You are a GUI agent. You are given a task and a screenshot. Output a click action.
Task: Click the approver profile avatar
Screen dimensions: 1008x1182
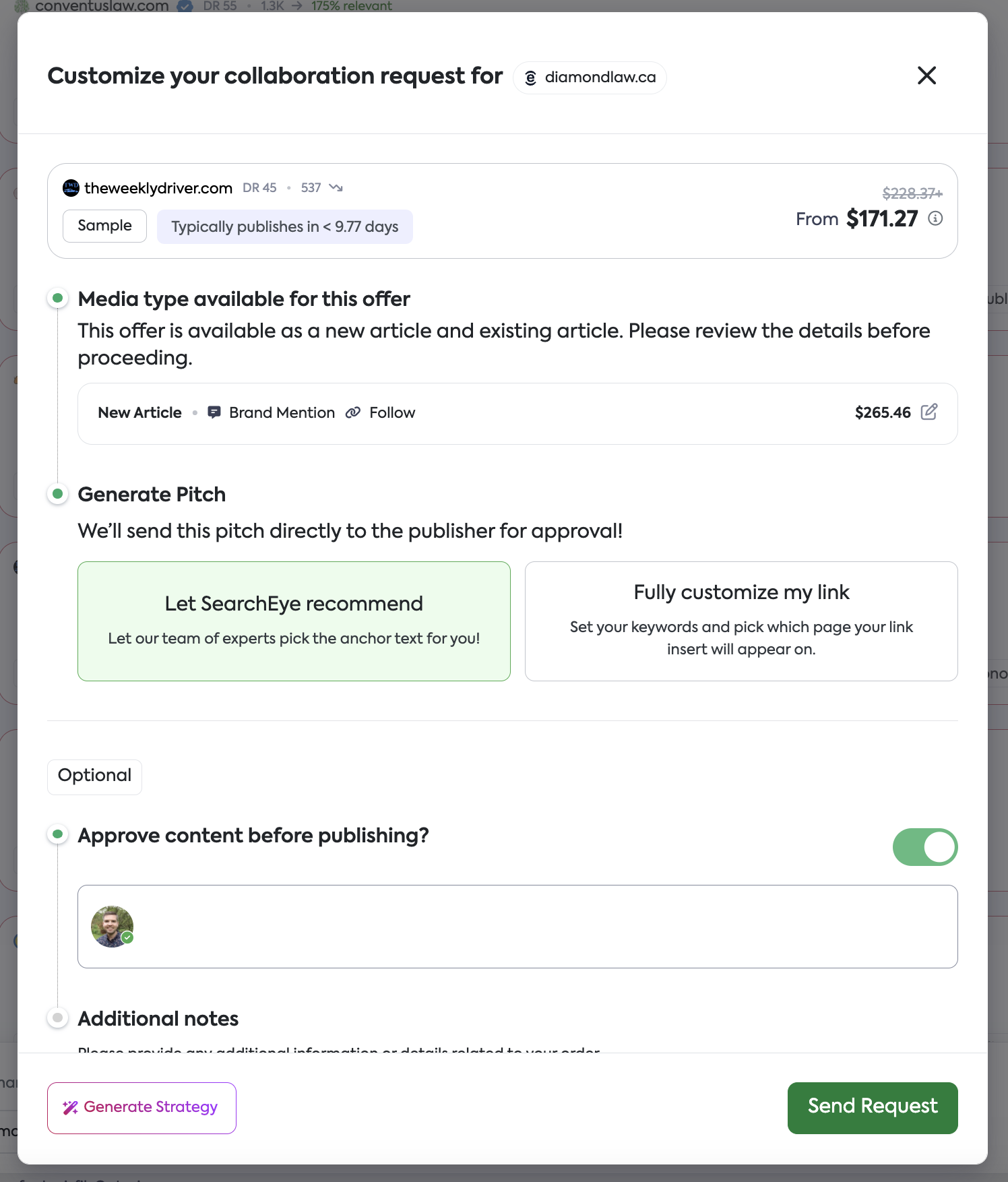pyautogui.click(x=112, y=927)
